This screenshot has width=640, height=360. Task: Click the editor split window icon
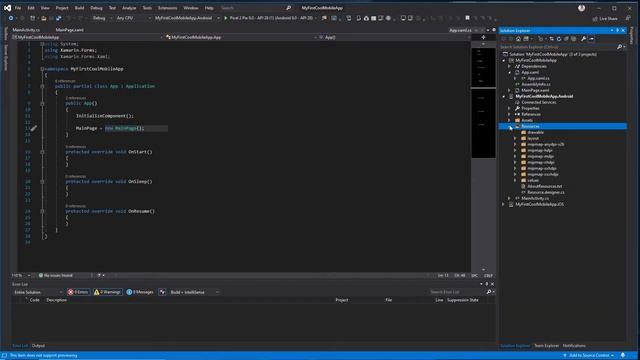point(483,37)
